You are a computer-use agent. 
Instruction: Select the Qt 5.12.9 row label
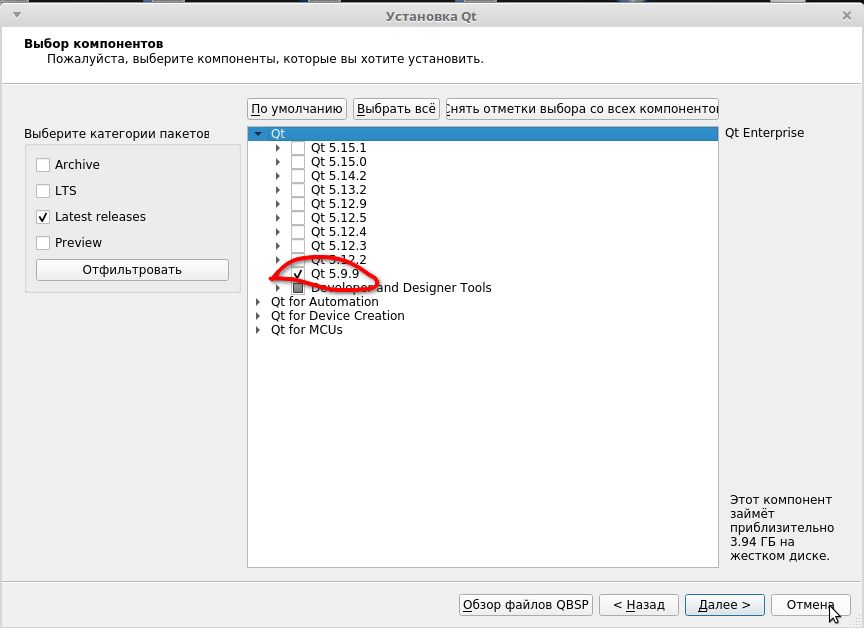[338, 204]
